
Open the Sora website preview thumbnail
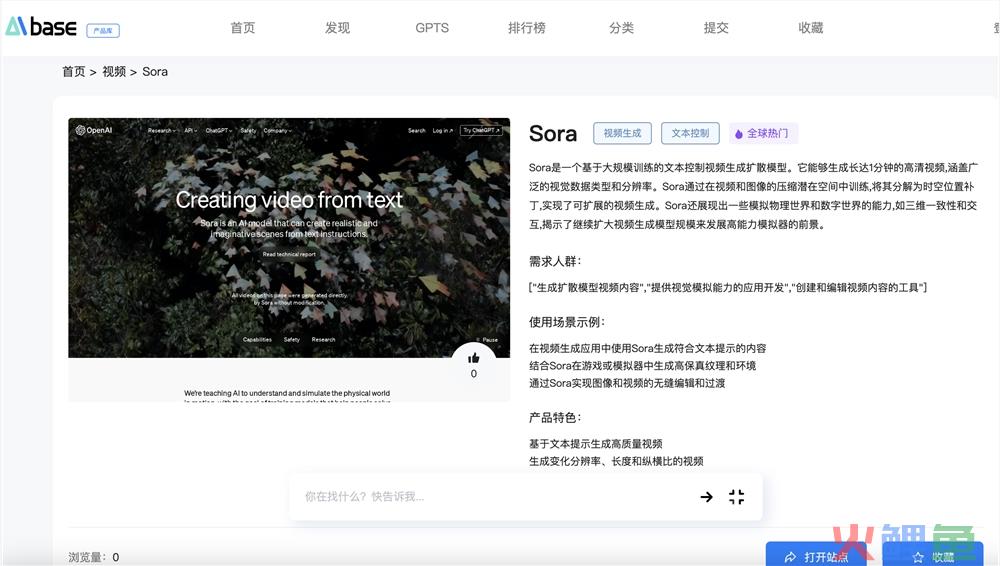coord(289,259)
